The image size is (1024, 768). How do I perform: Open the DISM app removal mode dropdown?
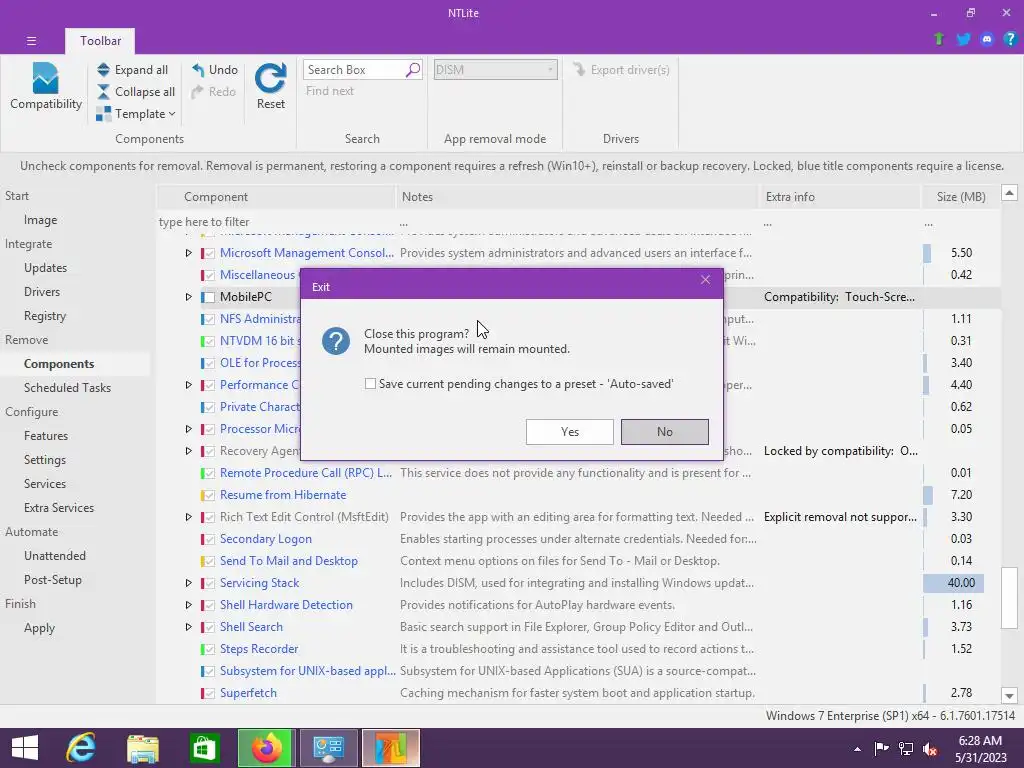click(x=495, y=70)
